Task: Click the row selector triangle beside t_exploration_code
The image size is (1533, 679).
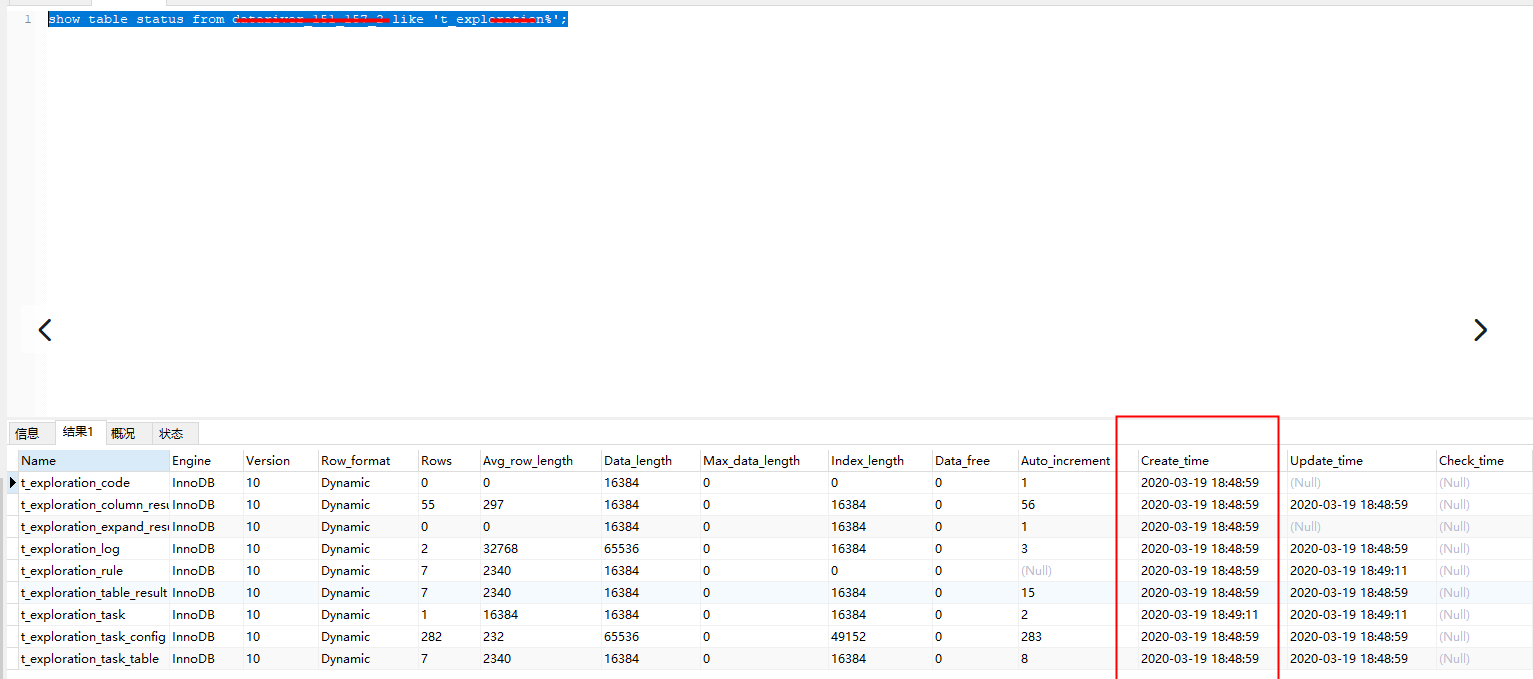Action: 10,482
